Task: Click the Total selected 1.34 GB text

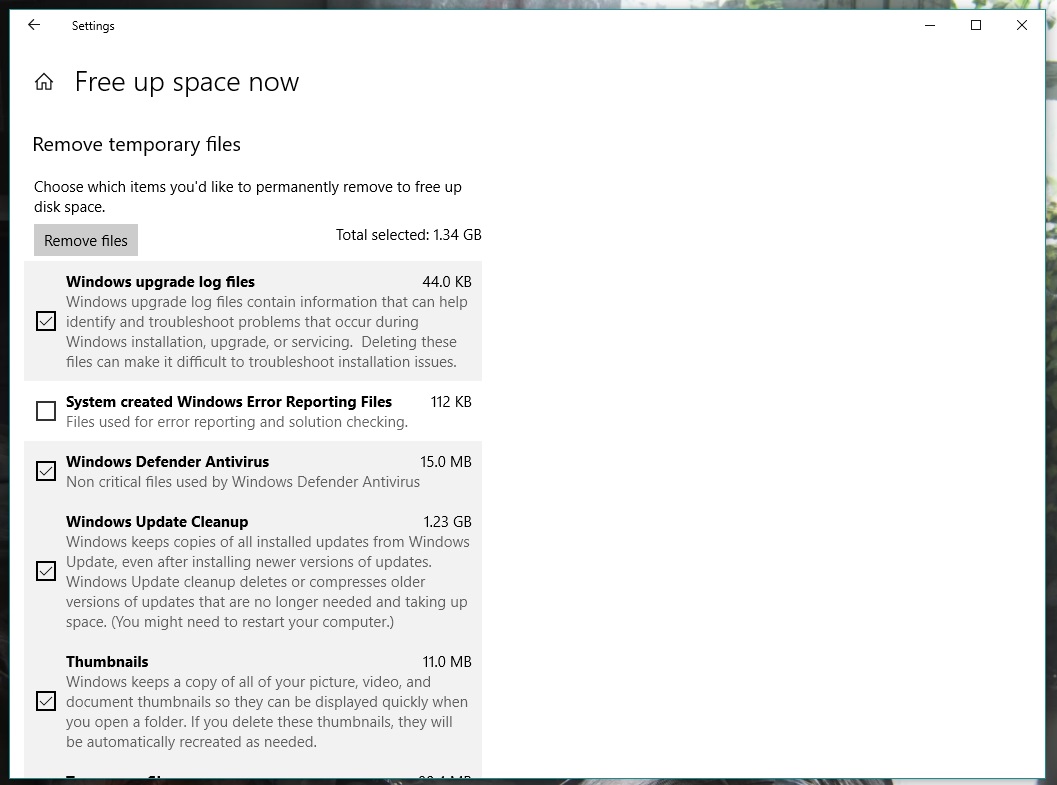Action: (408, 235)
